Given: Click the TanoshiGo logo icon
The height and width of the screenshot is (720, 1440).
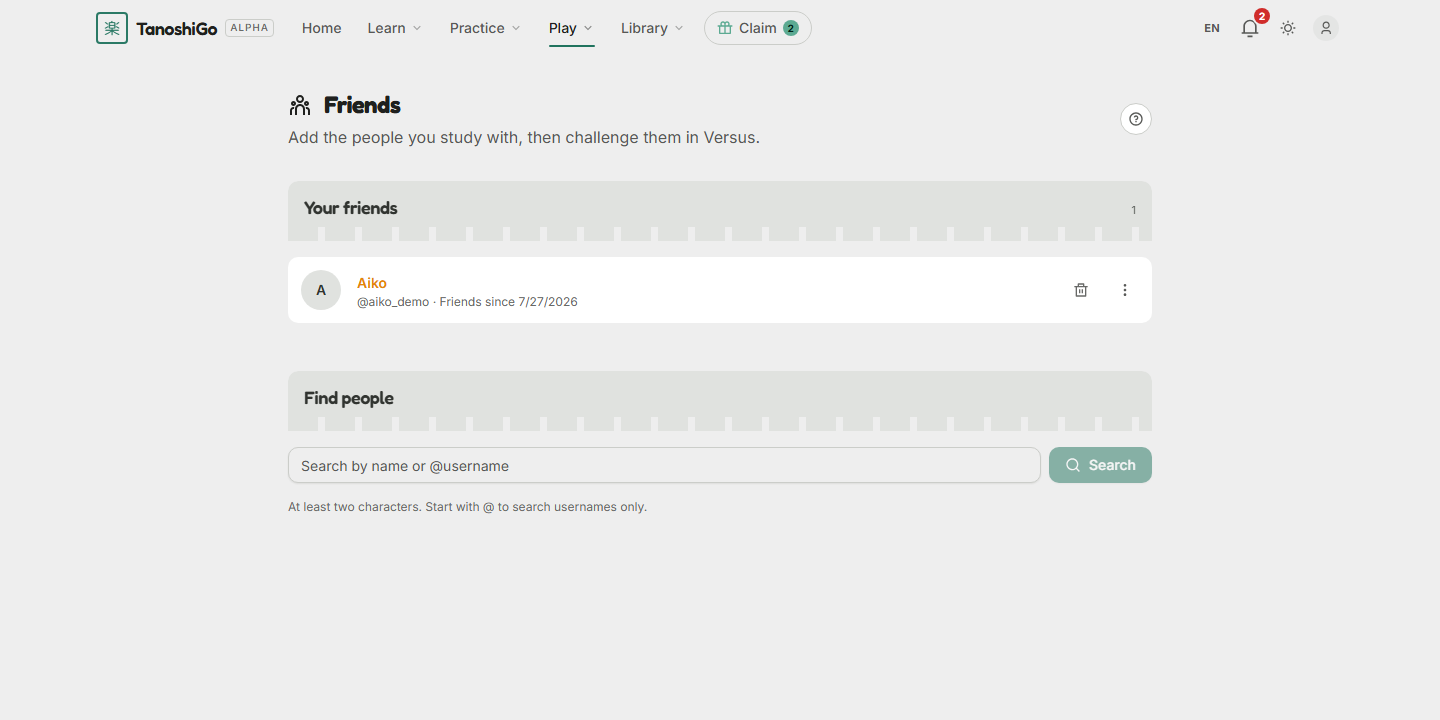Looking at the screenshot, I should (112, 28).
